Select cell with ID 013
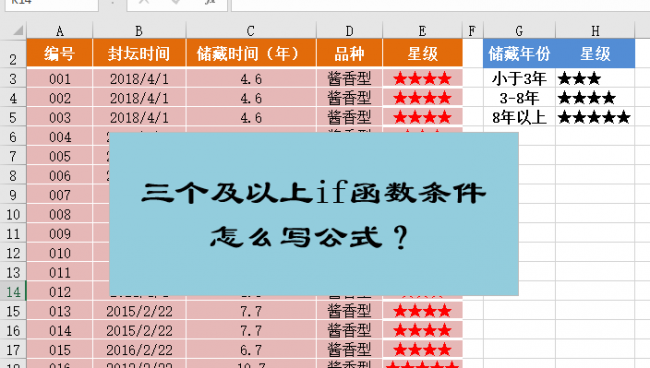Image resolution: width=650 pixels, height=368 pixels. tap(60, 311)
